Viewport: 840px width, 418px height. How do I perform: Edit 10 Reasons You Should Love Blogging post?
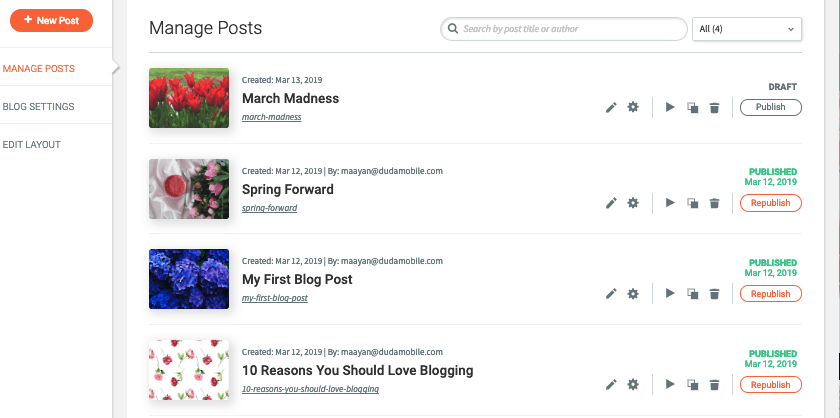[611, 384]
